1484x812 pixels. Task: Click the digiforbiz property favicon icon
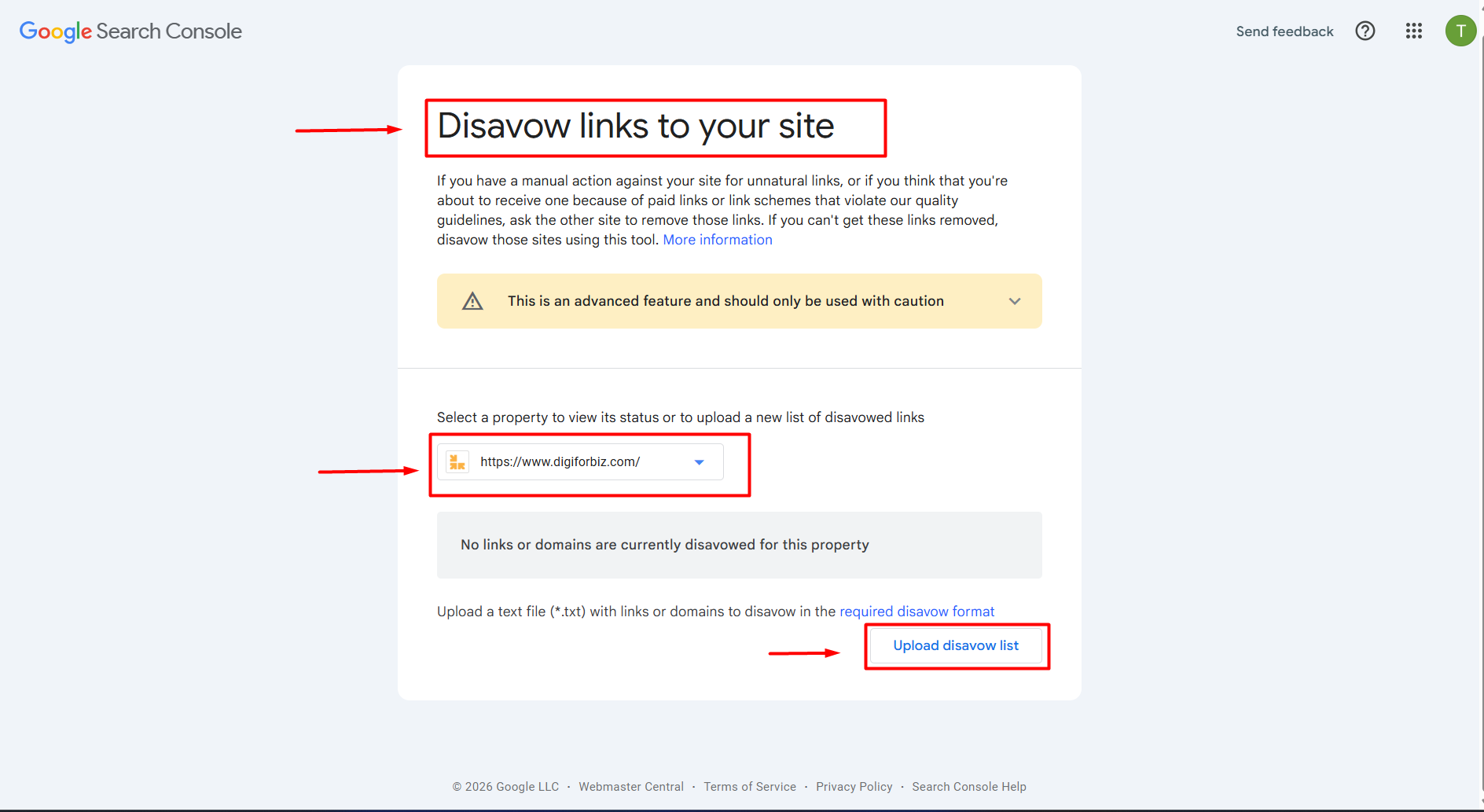(457, 462)
